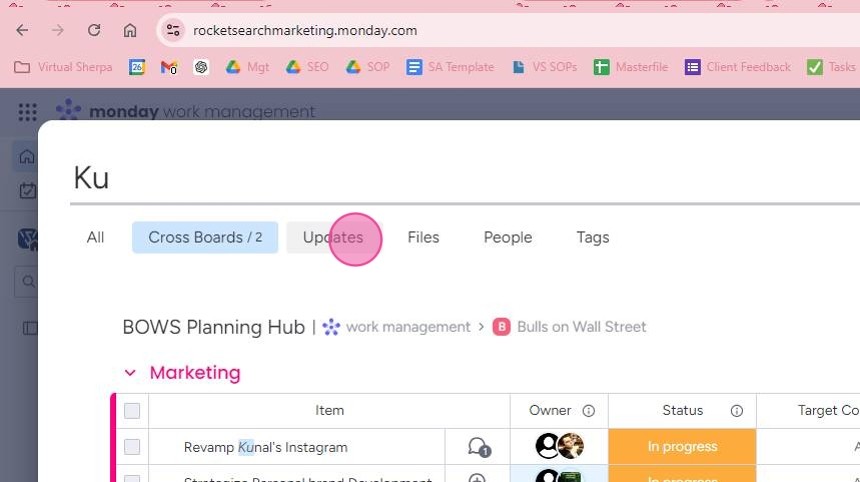
Task: Open updates for Revamp Kunal's Instagram
Action: (x=478, y=447)
